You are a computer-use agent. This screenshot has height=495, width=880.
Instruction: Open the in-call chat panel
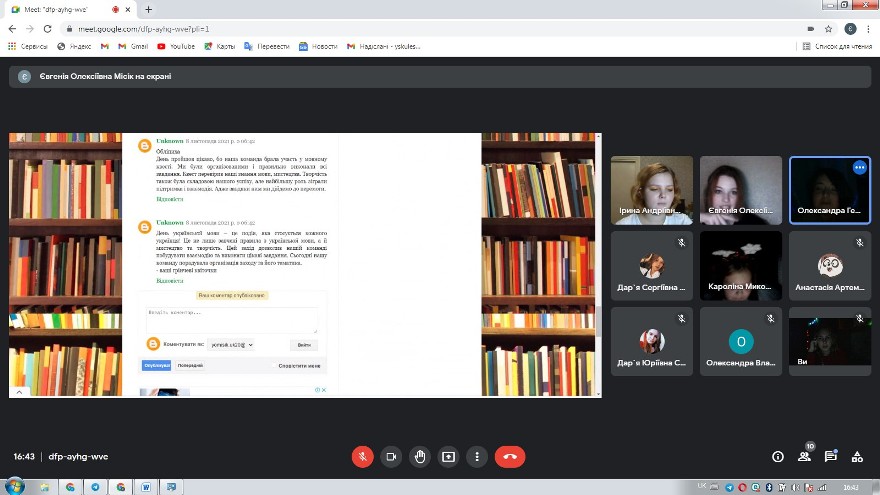[x=830, y=456]
